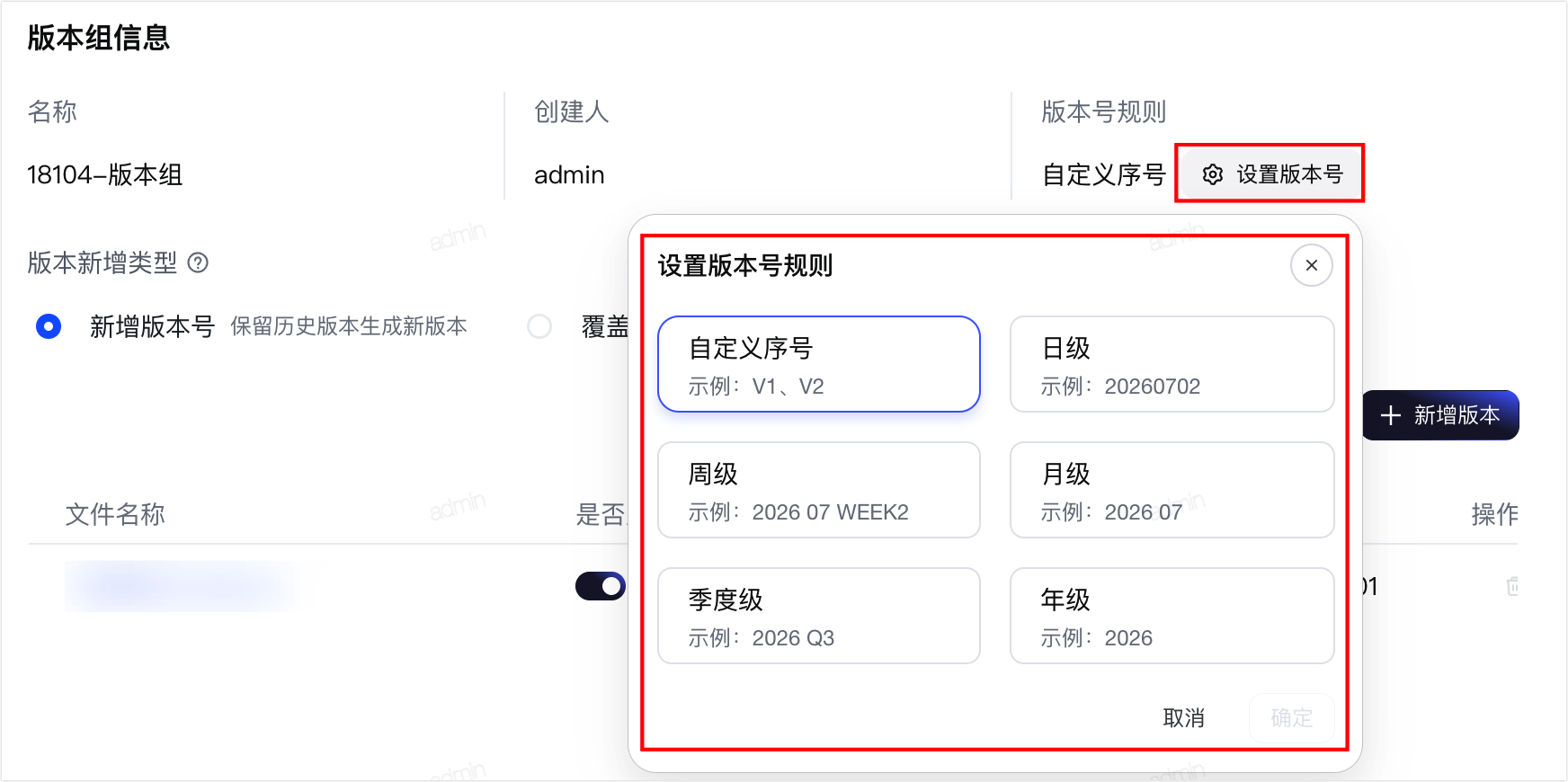
Task: Open the 设置版本号 button
Action: pos(1270,174)
